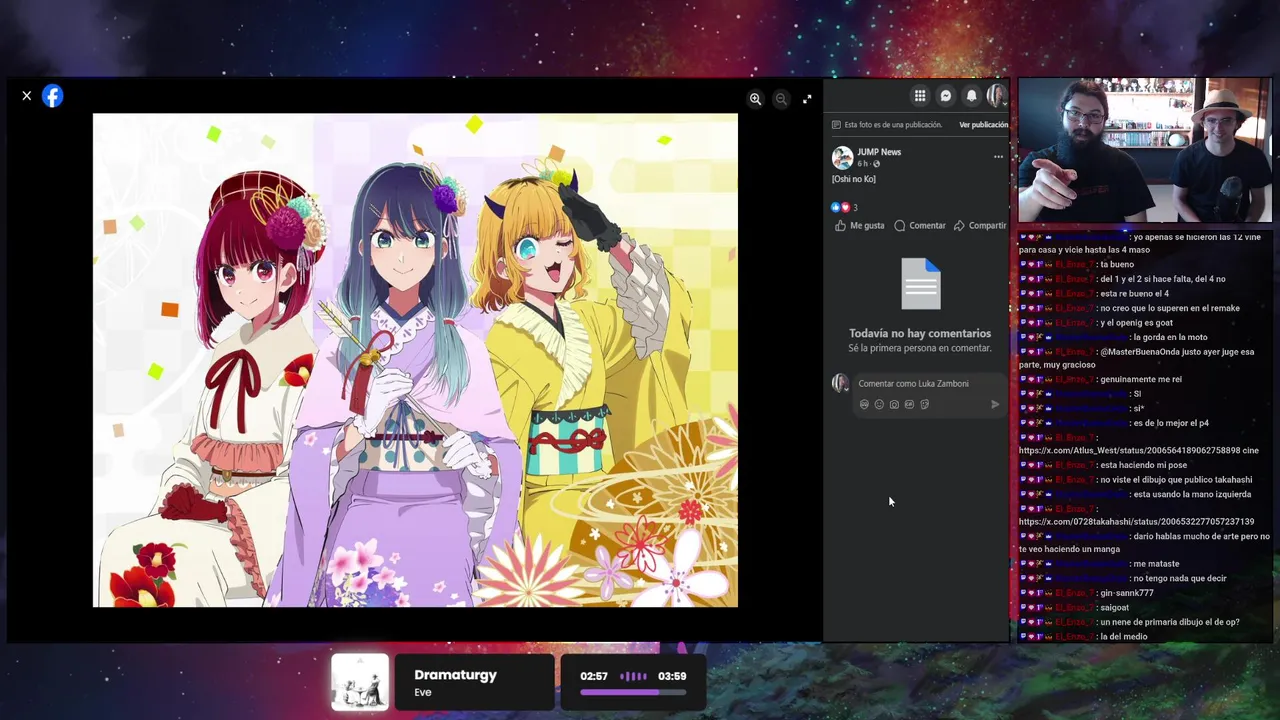The image size is (1280, 720).
Task: Open Messenger chats
Action: point(946,96)
